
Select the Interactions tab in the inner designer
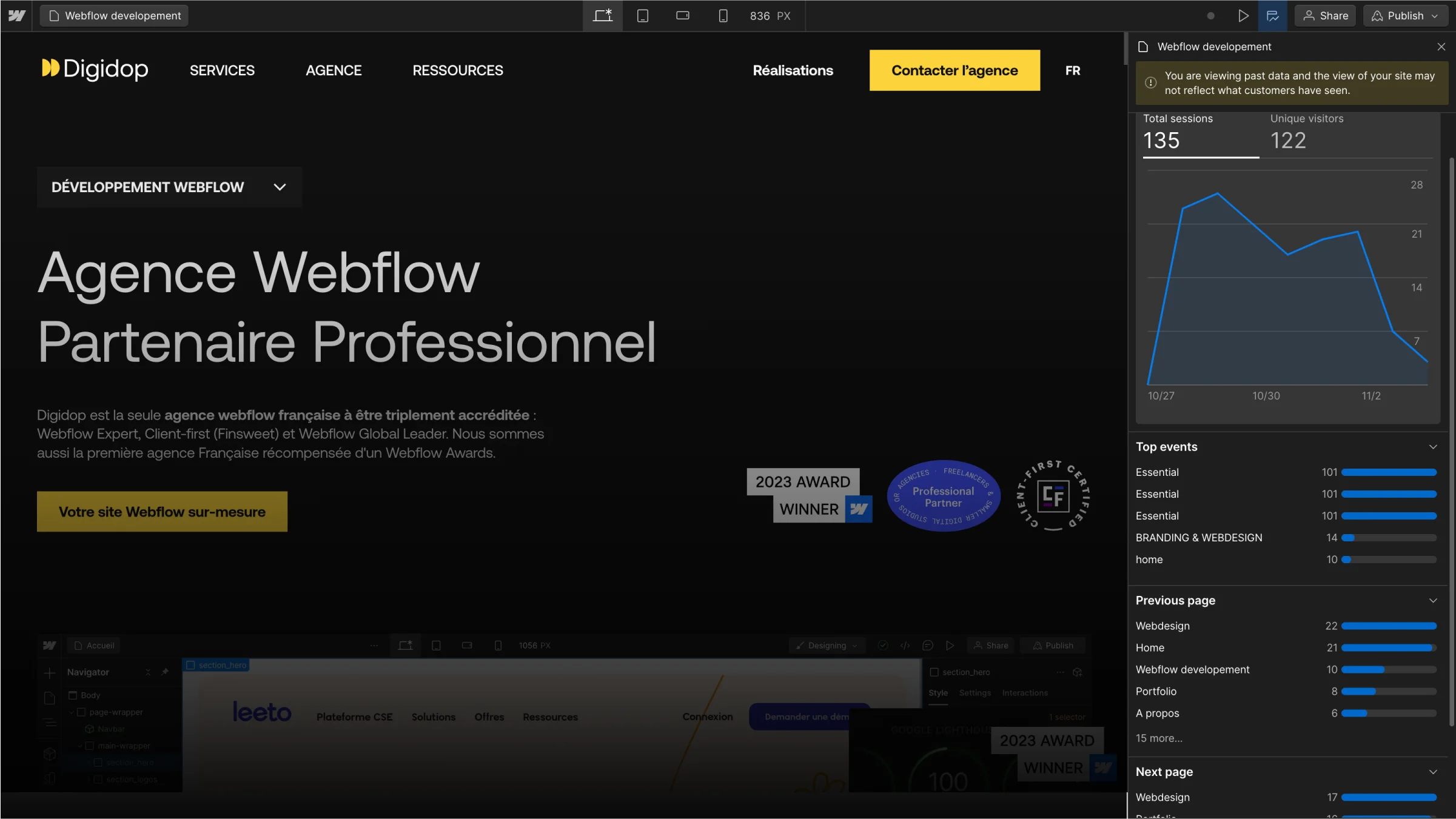click(1025, 693)
